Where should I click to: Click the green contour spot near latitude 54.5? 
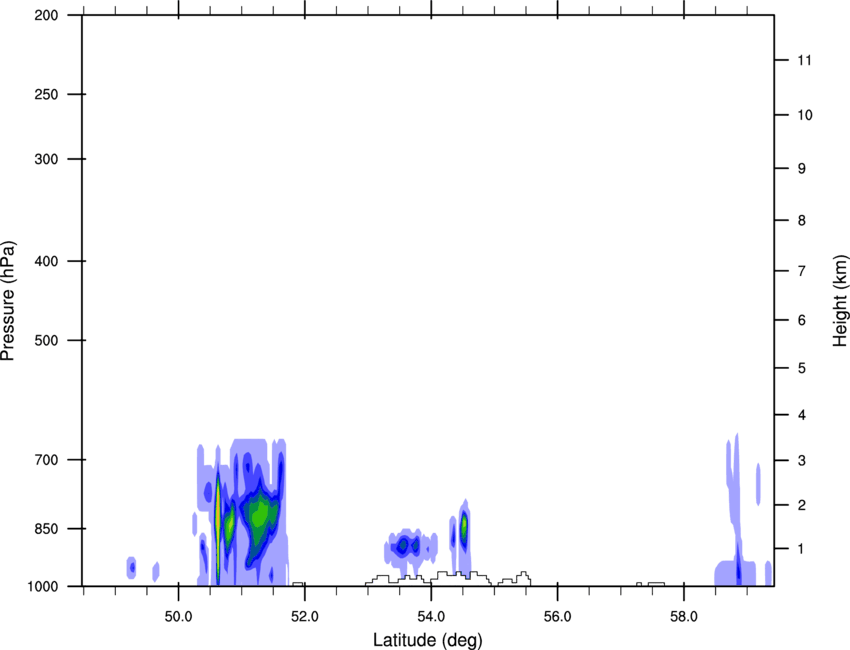463,526
